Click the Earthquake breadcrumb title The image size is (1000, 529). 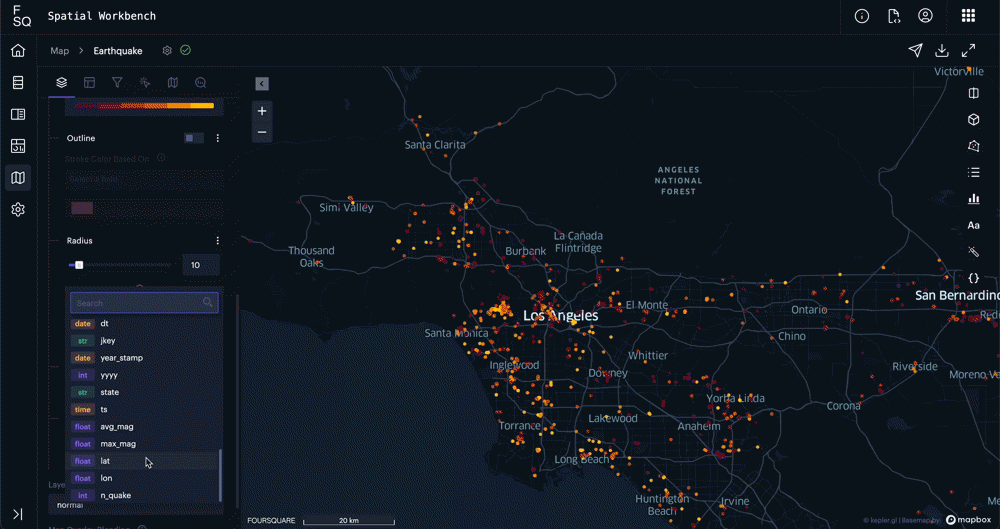pos(118,50)
